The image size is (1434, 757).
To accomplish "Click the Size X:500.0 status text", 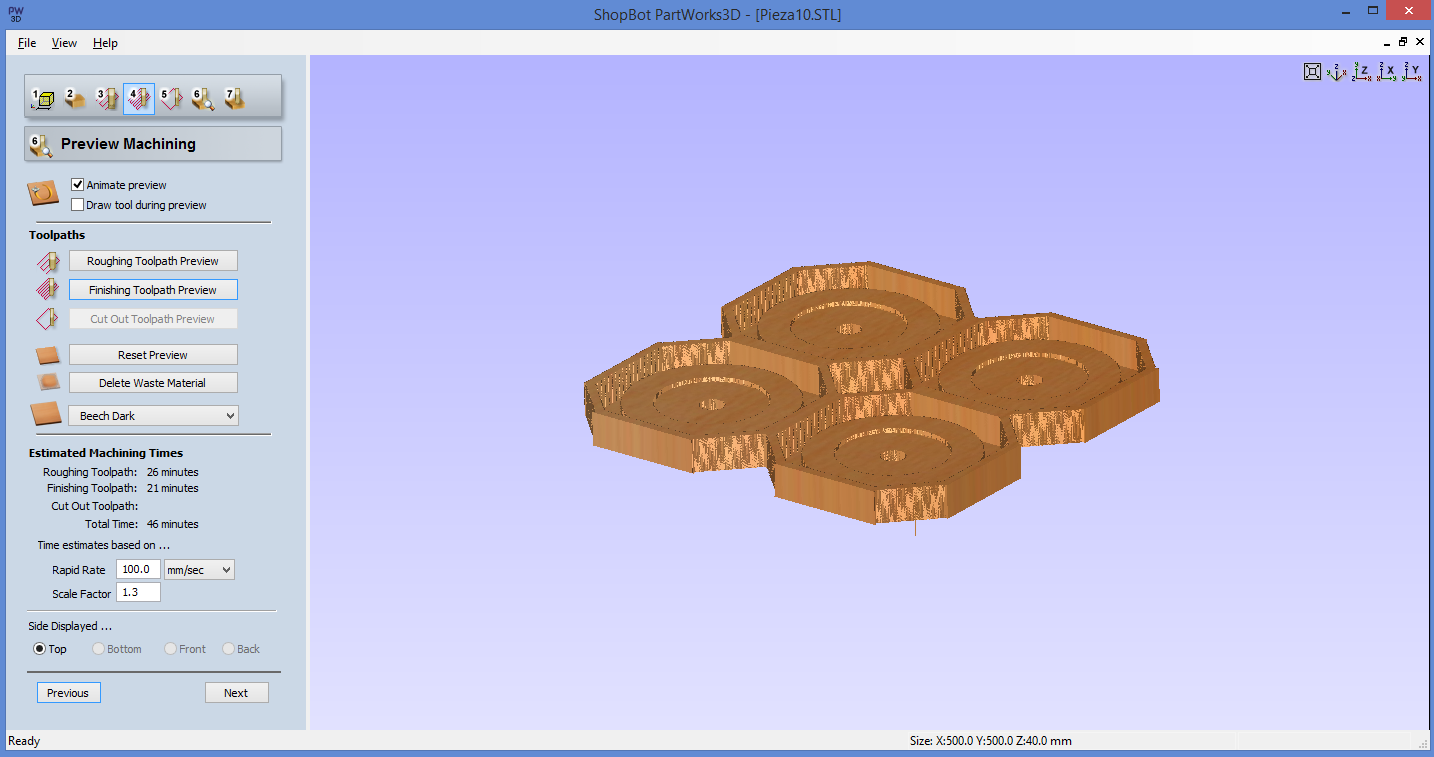I will pyautogui.click(x=990, y=741).
